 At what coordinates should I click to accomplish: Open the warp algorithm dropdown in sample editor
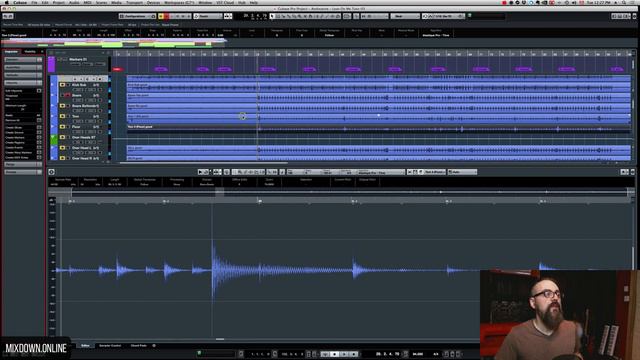coord(380,172)
